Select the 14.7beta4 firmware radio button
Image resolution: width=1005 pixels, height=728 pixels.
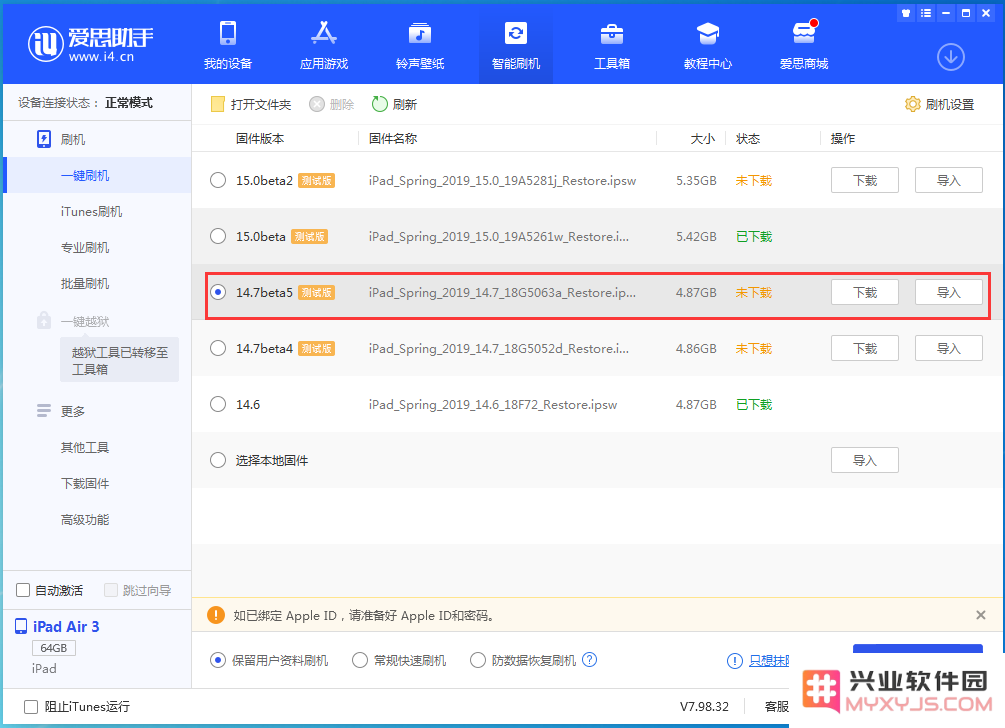[x=218, y=348]
